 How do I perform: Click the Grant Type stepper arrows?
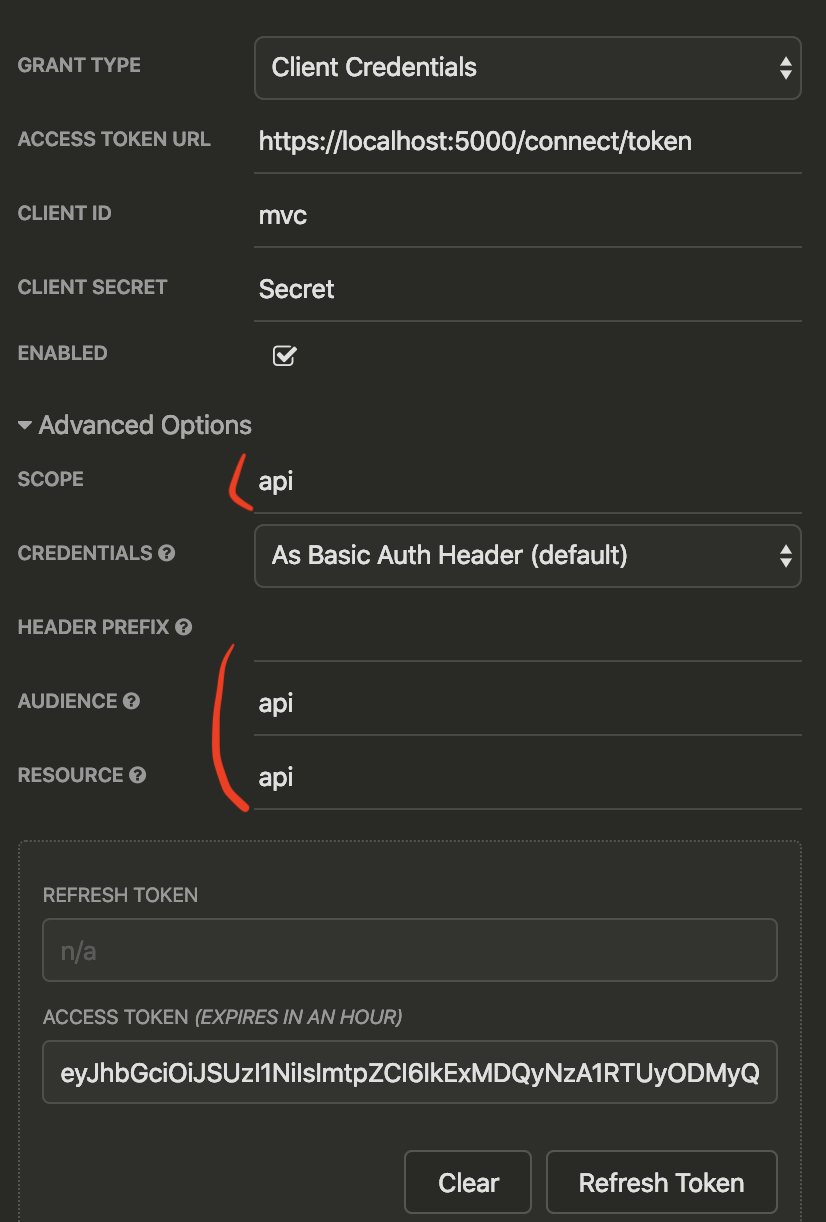coord(785,68)
